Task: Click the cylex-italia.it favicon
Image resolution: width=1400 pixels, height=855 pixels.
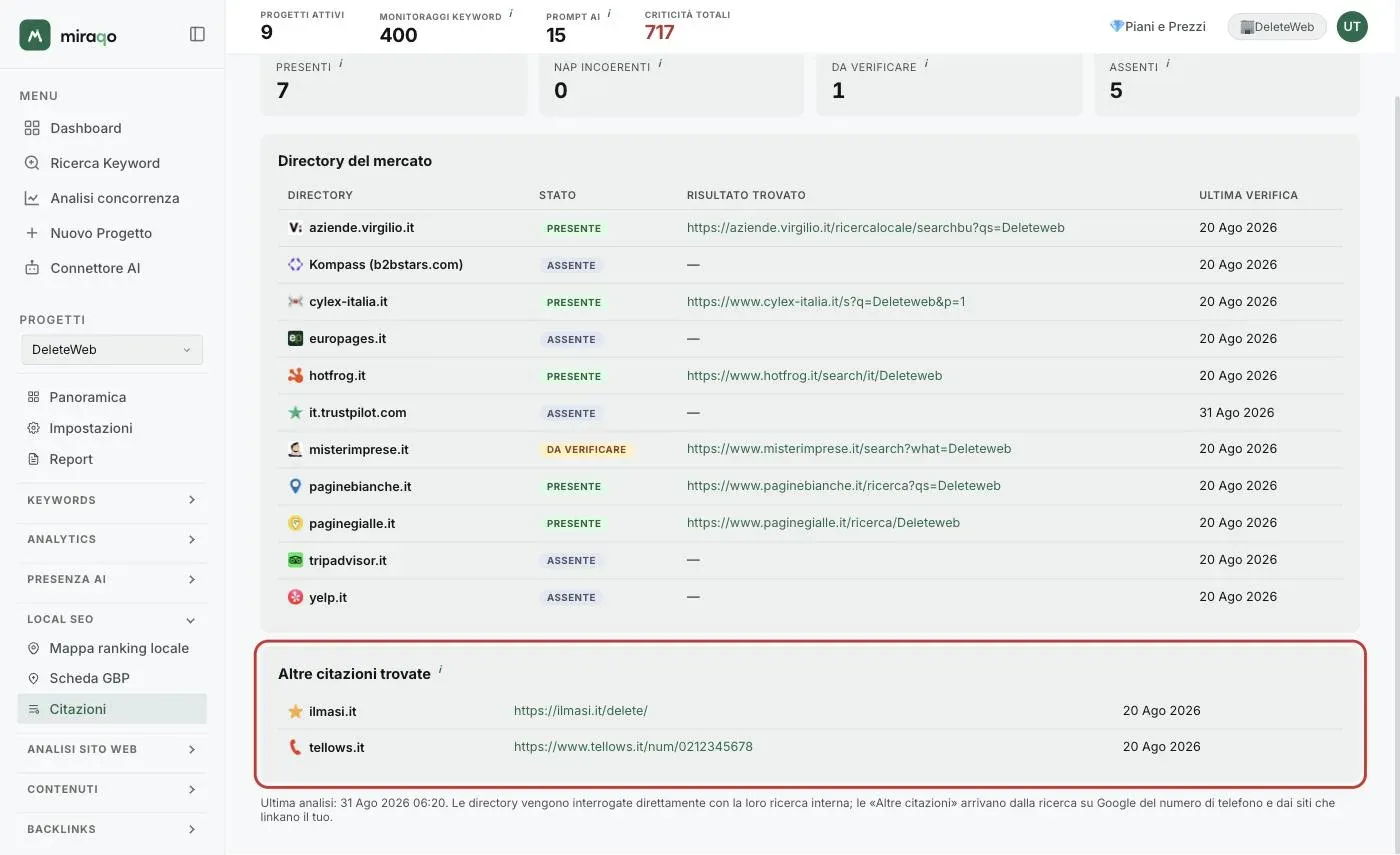Action: pyautogui.click(x=295, y=302)
